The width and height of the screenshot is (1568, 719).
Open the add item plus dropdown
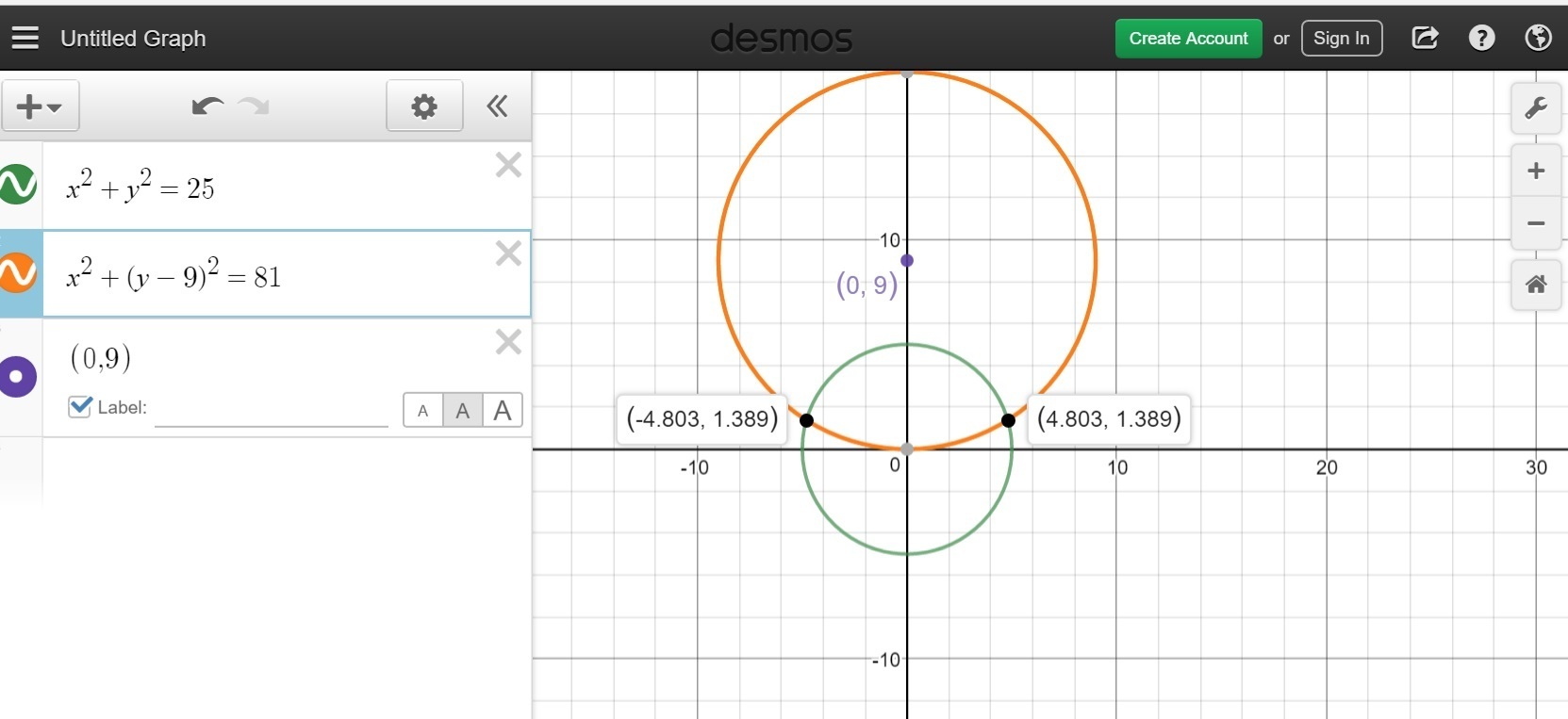click(x=40, y=106)
